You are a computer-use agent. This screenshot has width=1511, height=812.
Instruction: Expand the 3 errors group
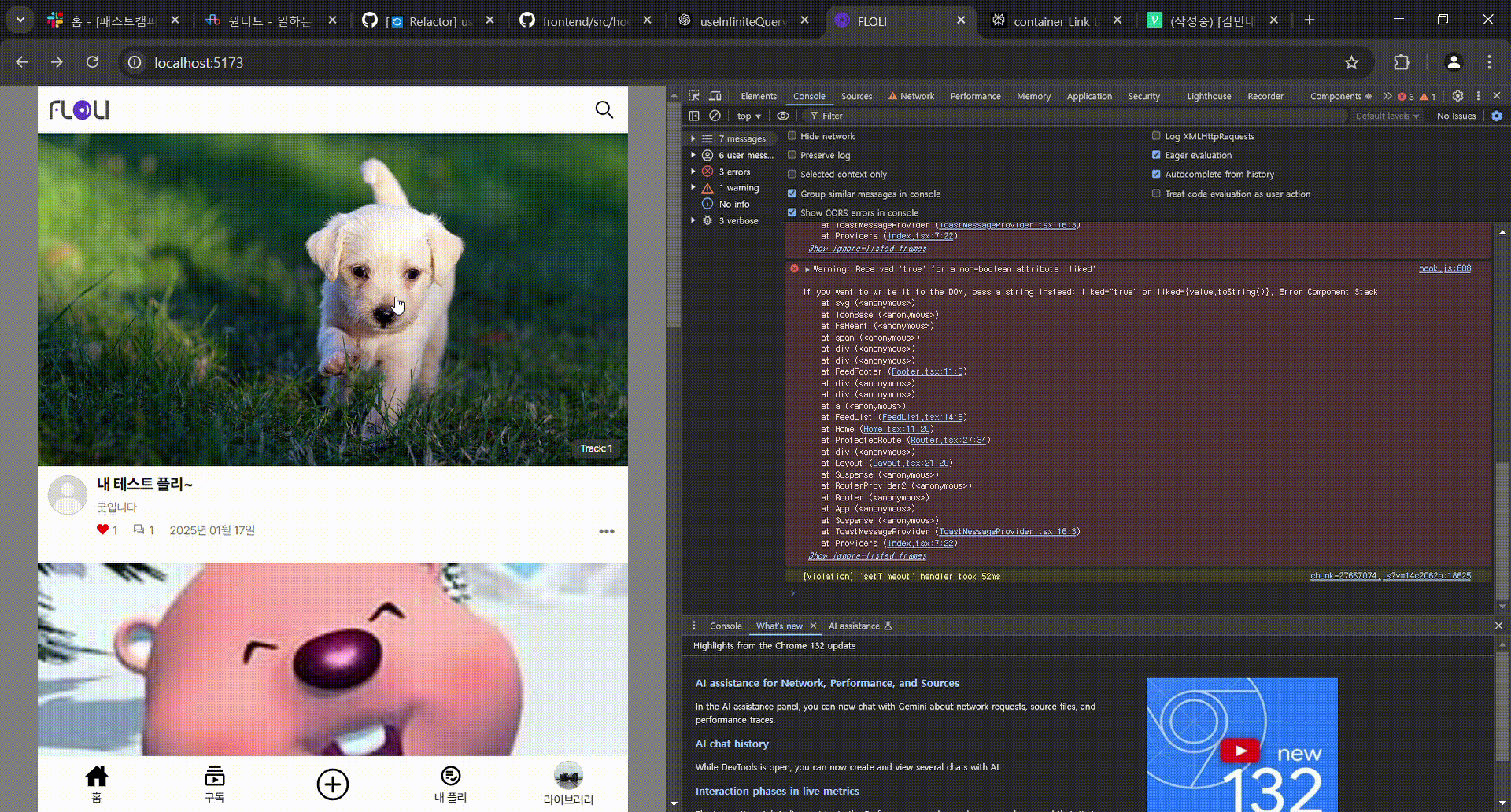[x=693, y=172]
